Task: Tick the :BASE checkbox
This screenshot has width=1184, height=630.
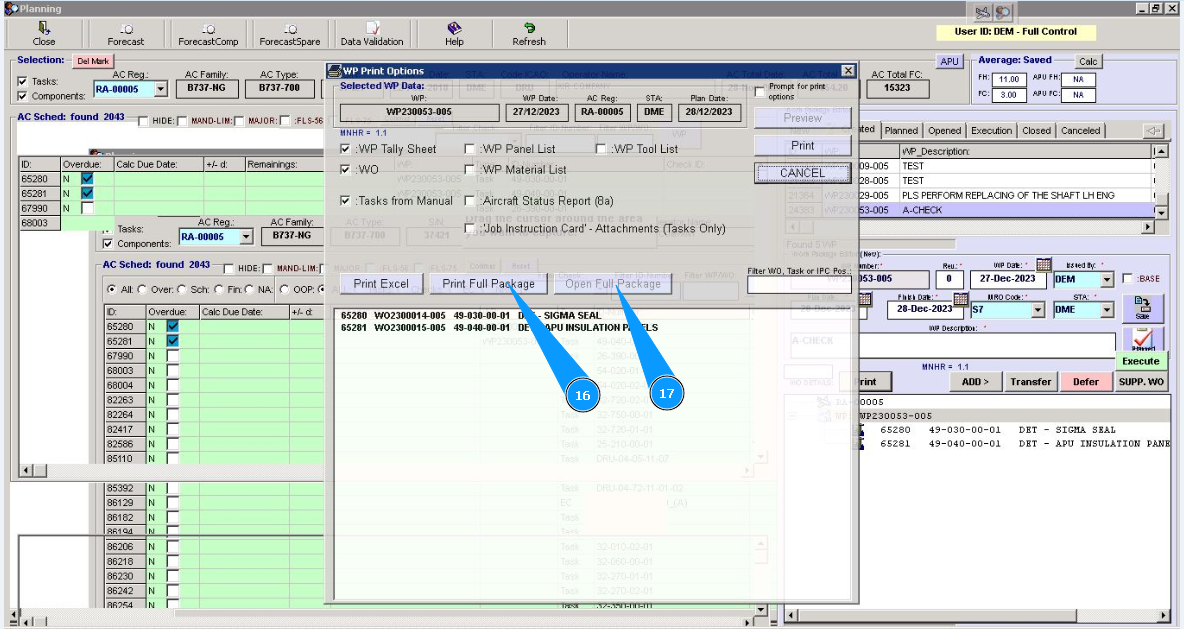Action: [x=1127, y=279]
